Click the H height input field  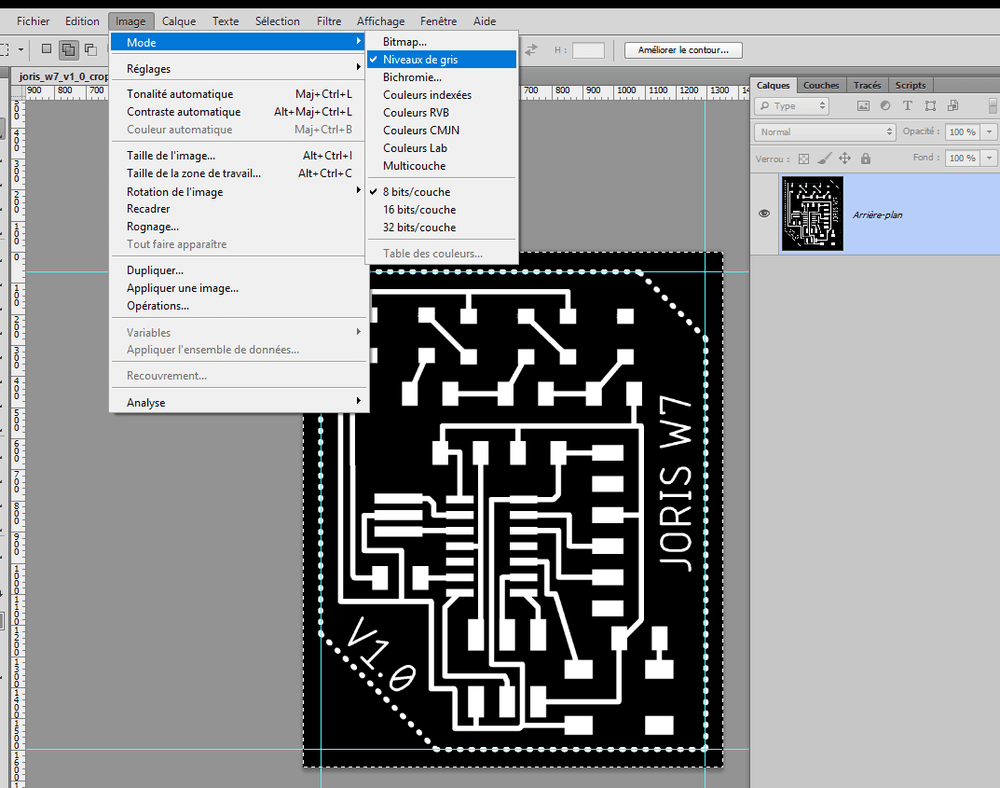[588, 50]
